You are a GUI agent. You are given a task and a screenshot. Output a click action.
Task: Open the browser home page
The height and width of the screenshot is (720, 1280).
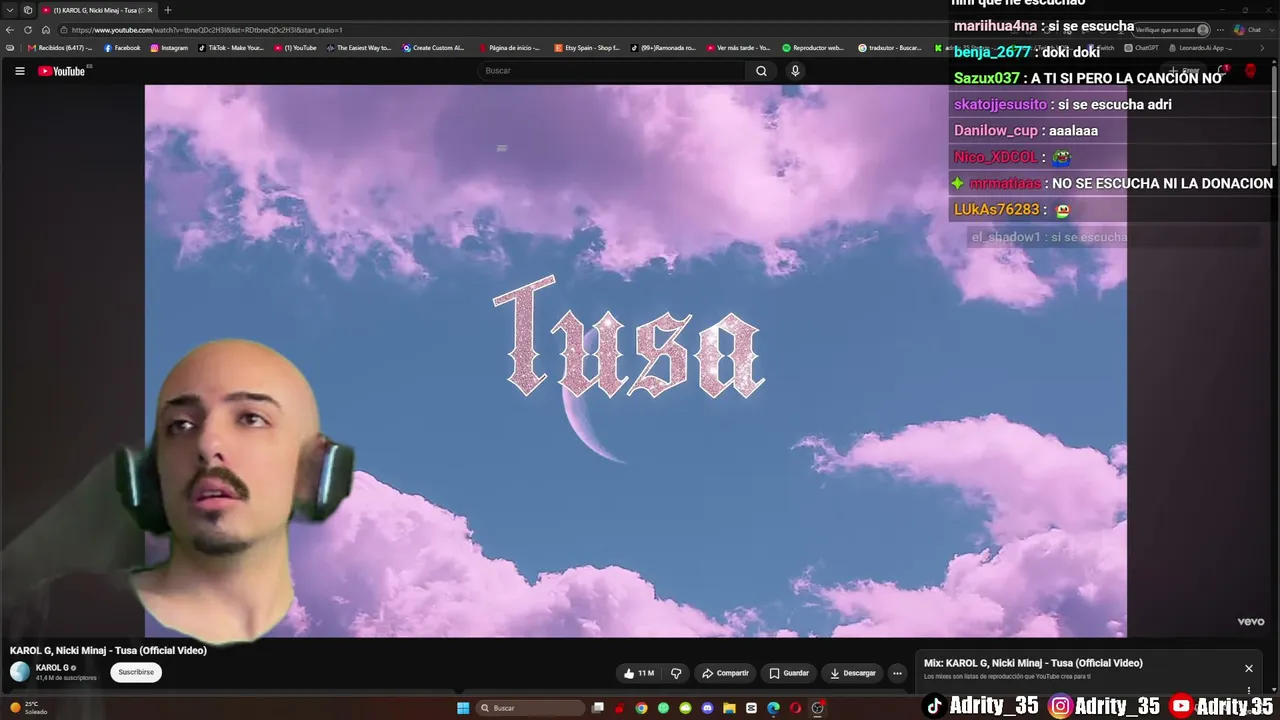click(45, 30)
